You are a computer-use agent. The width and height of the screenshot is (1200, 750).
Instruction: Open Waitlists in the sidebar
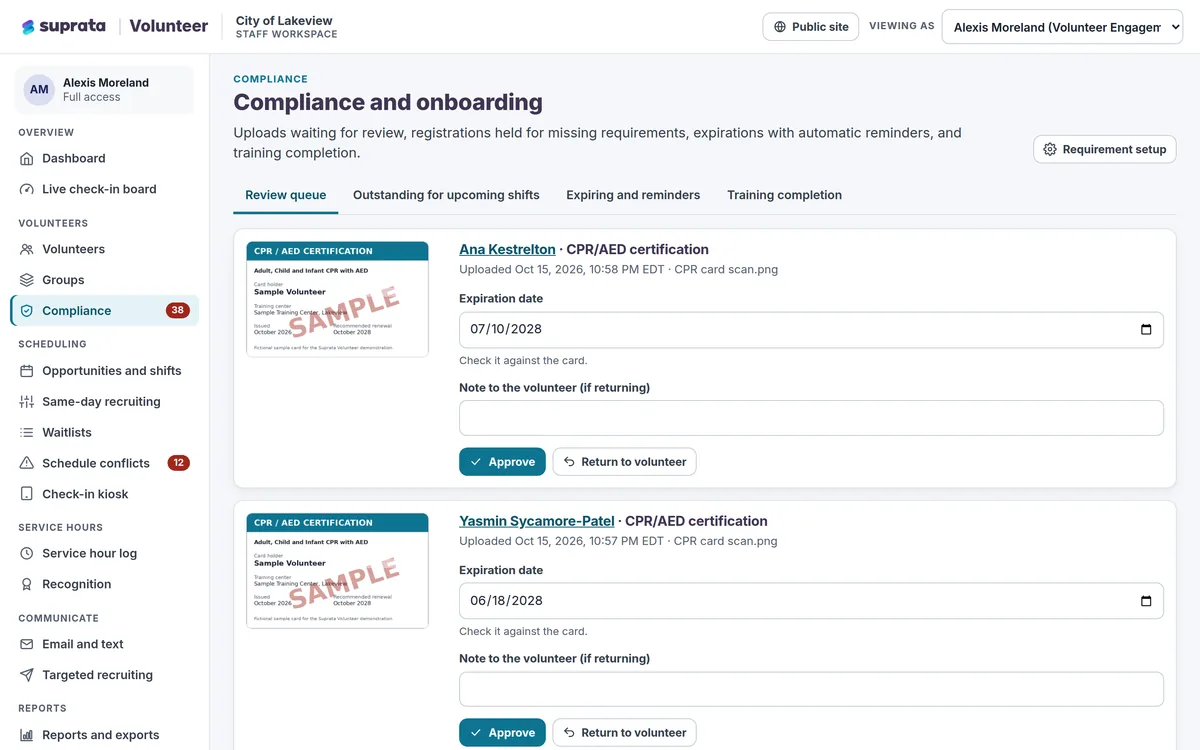tap(104, 433)
